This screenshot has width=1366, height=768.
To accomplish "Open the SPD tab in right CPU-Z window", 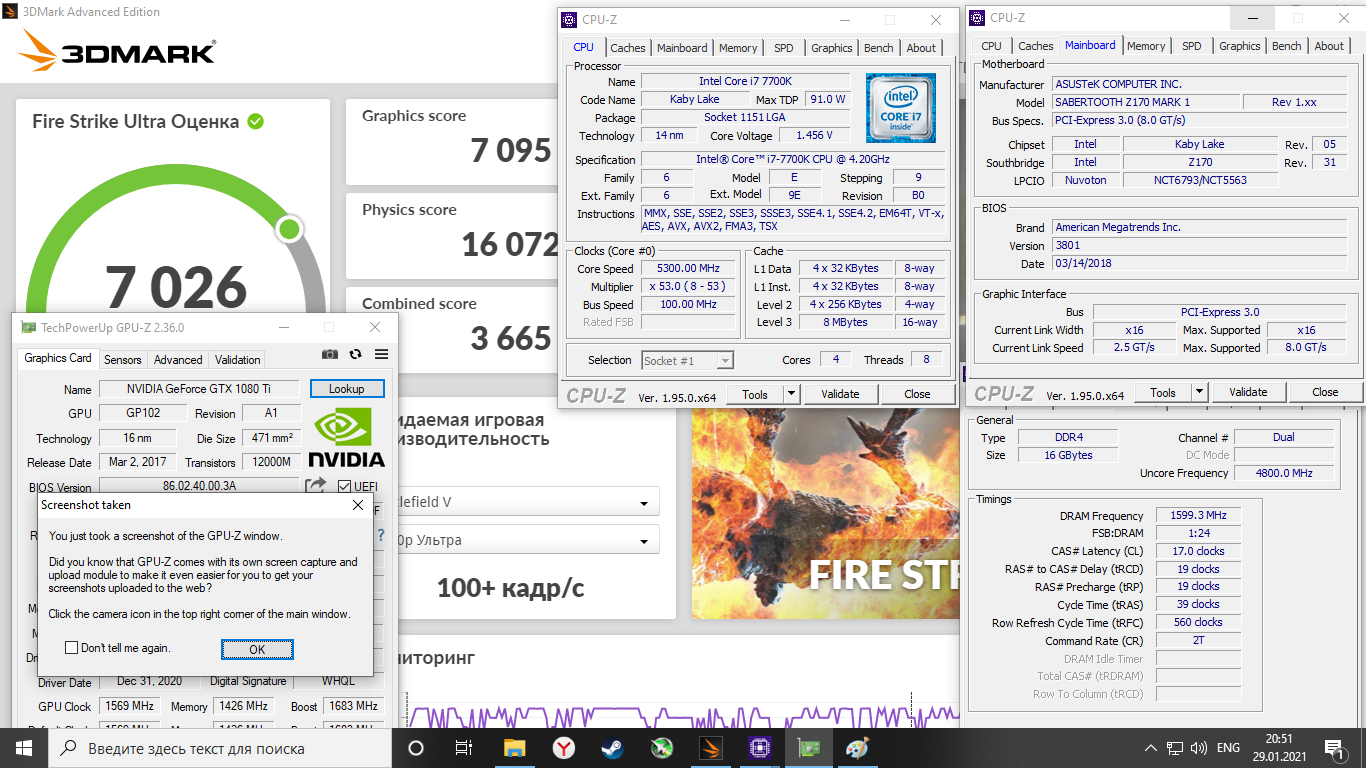I will [x=1192, y=46].
